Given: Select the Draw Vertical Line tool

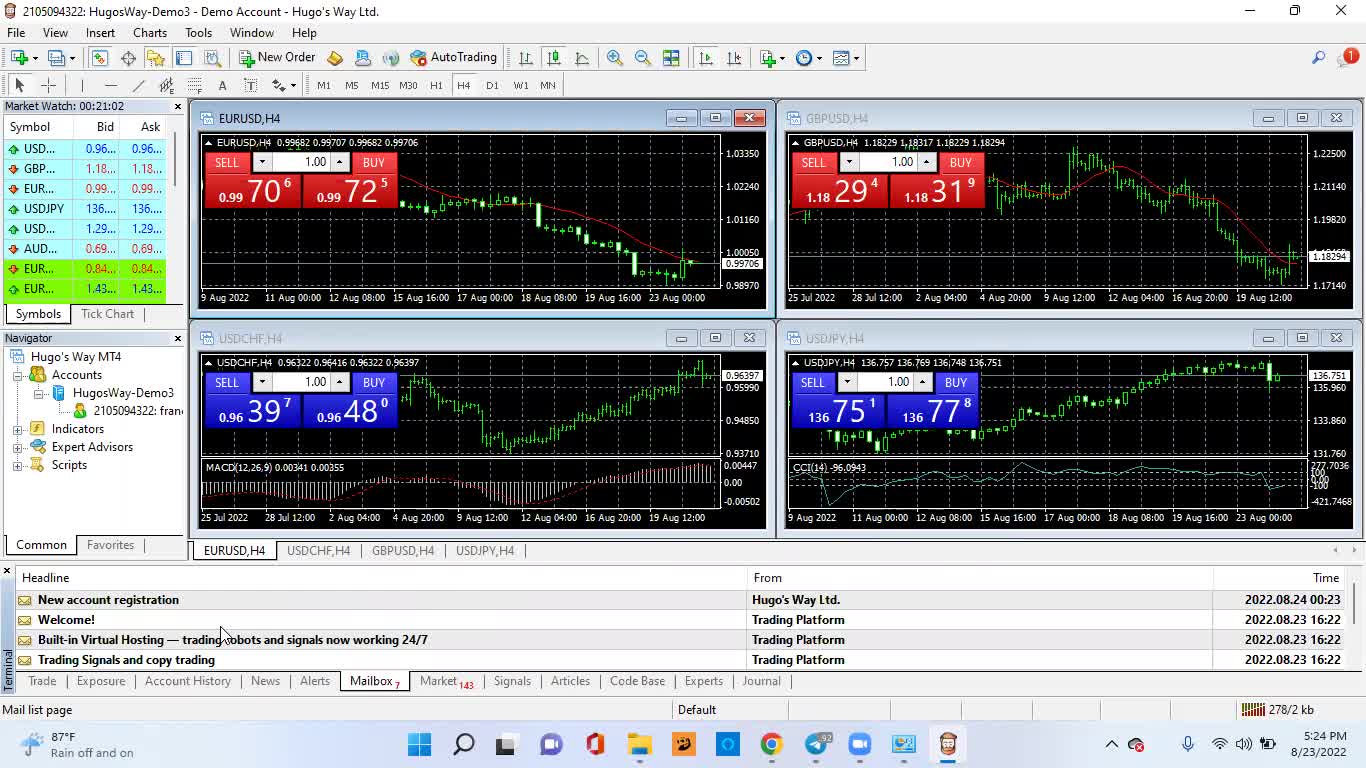Looking at the screenshot, I should (82, 85).
